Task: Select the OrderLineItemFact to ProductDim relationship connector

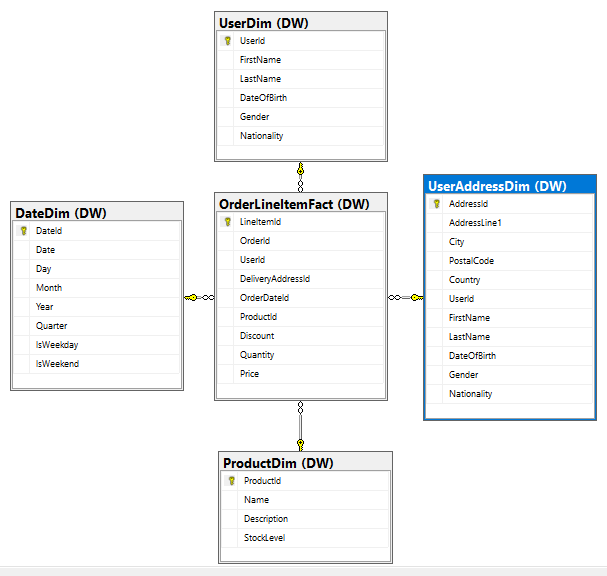Action: 300,426
